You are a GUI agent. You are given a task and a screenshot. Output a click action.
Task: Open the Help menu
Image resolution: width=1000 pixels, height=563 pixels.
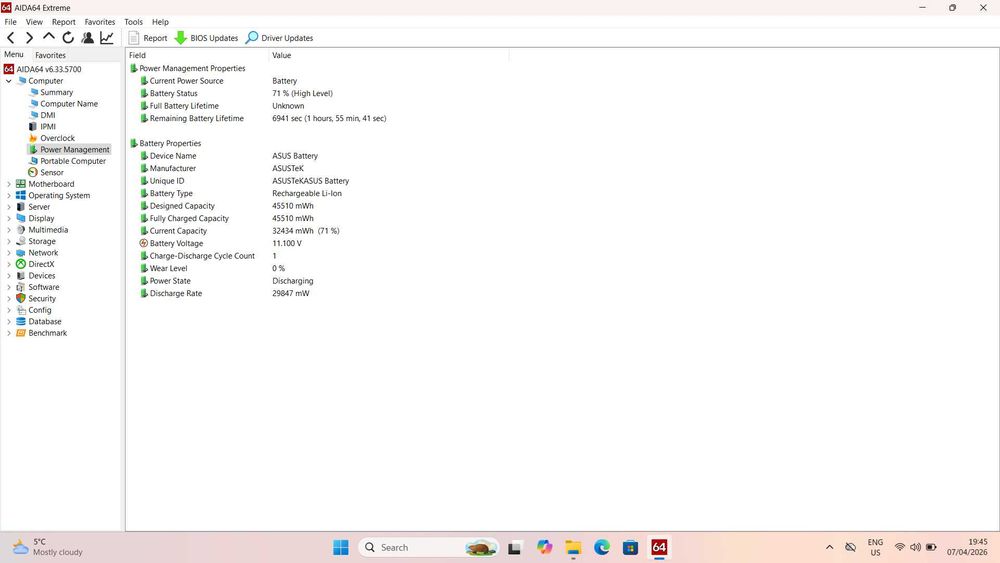pos(160,22)
